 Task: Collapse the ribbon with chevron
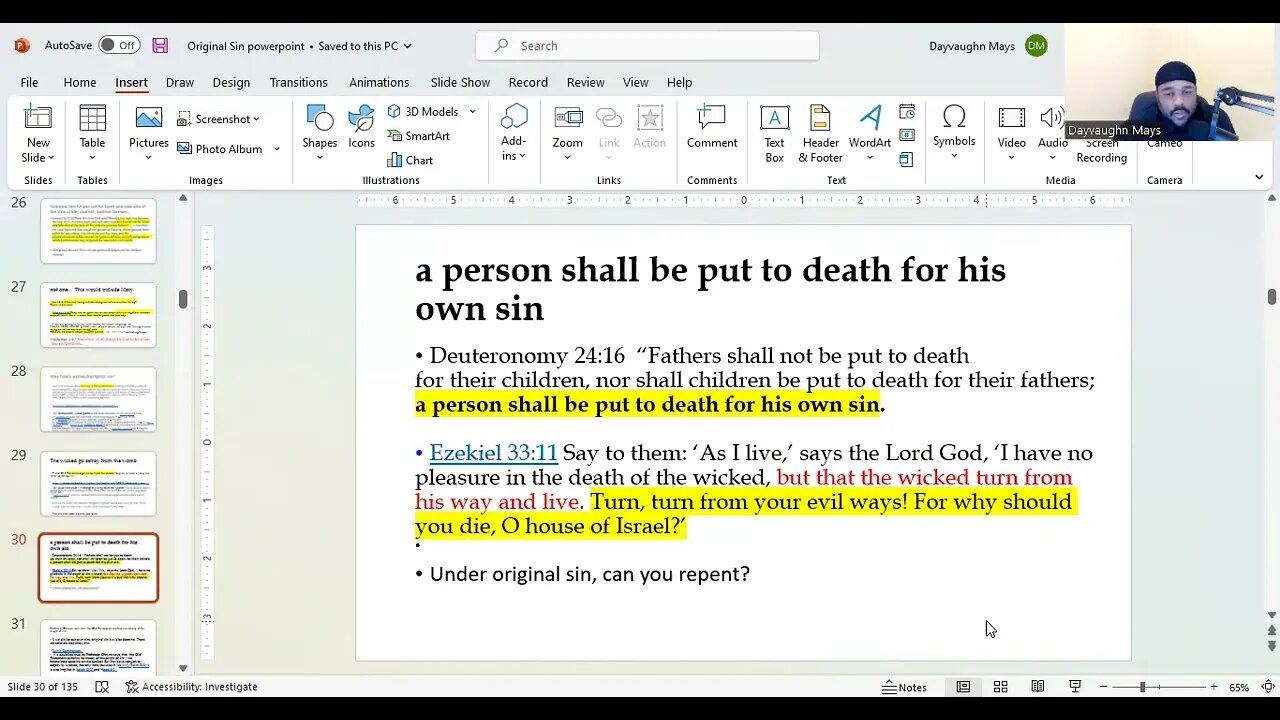(x=1259, y=177)
